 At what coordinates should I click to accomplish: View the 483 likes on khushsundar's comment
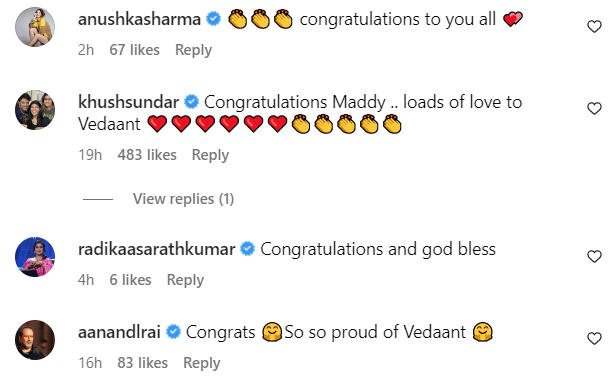[147, 155]
